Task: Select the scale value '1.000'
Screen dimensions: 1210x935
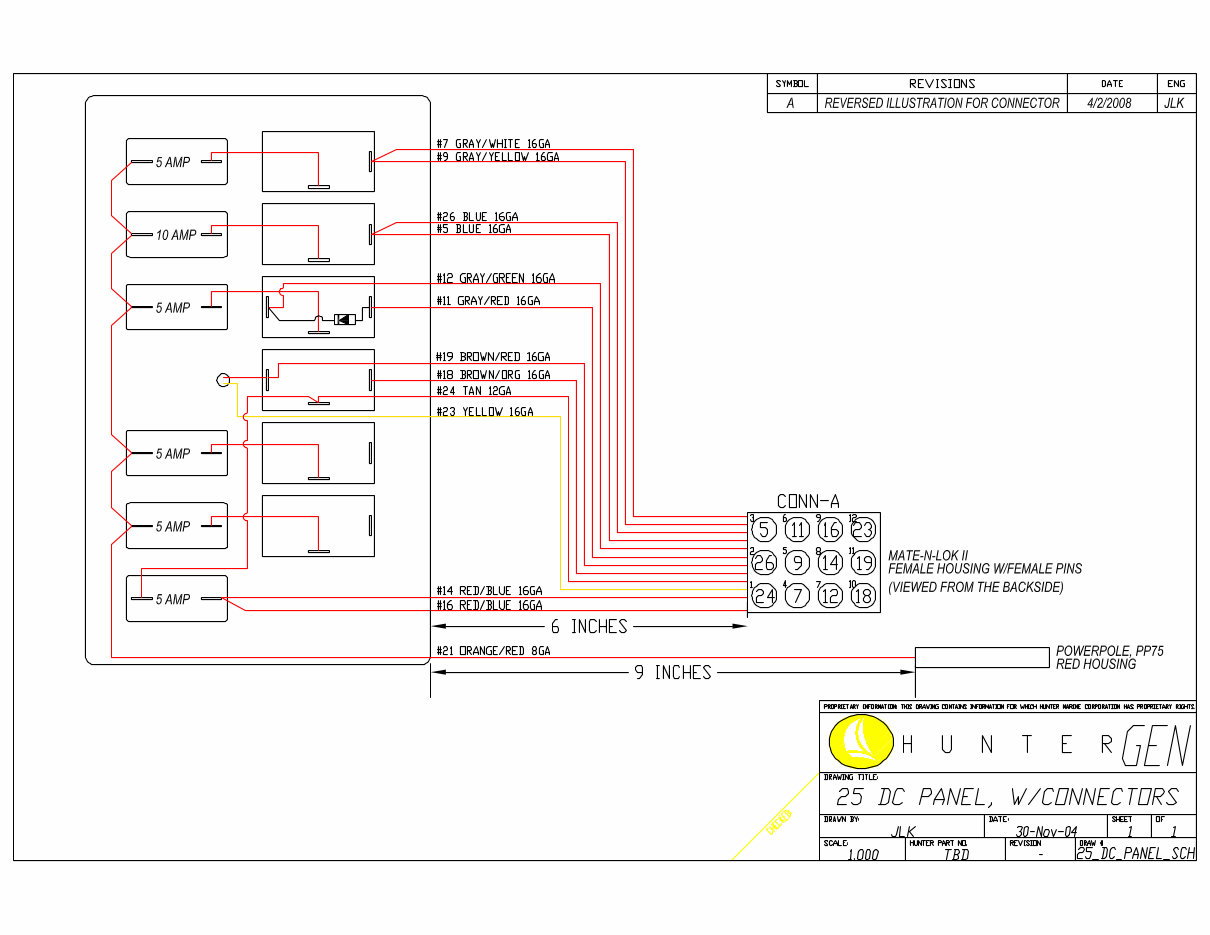Action: click(863, 855)
